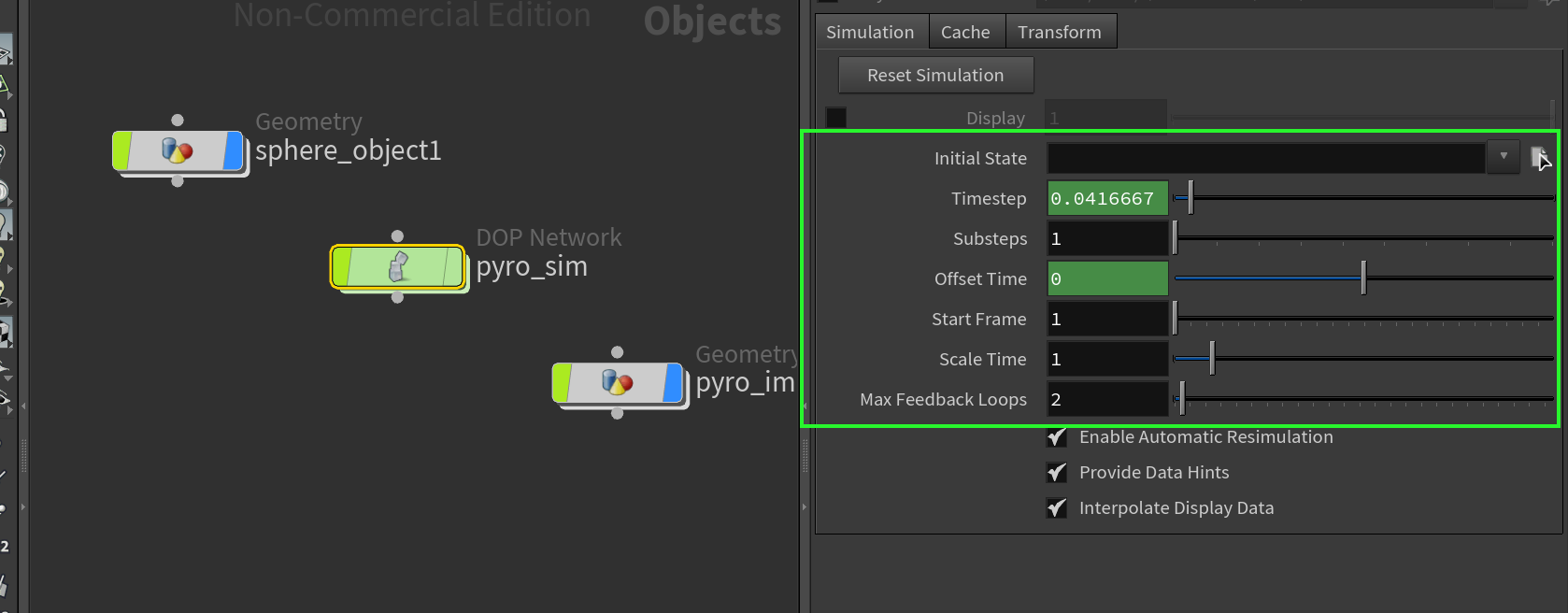Click the Substeps value field
1568x613 pixels.
pyautogui.click(x=1107, y=238)
